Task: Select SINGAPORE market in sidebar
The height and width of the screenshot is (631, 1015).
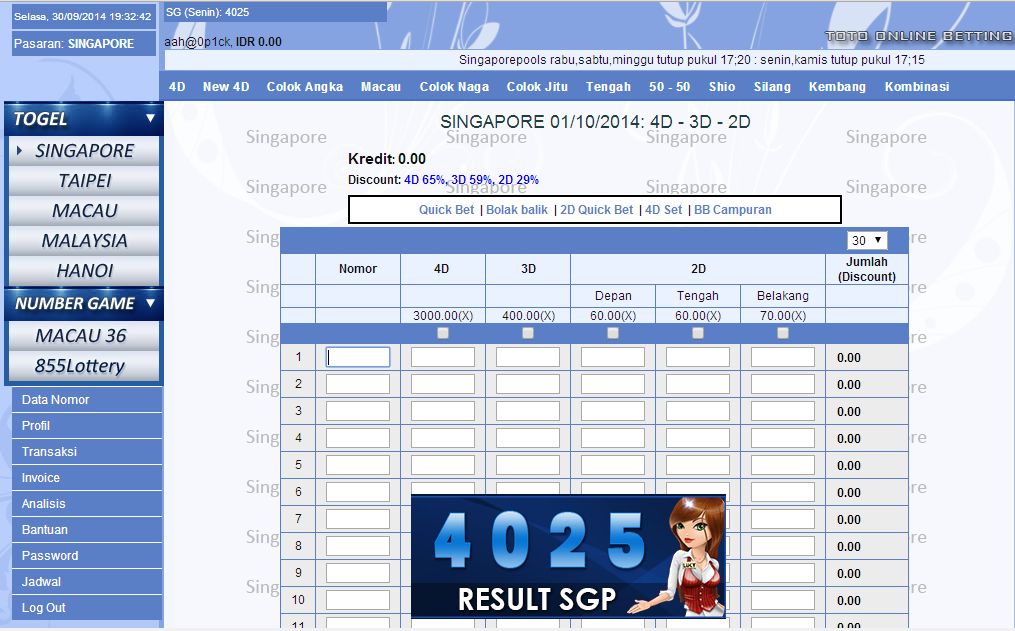Action: click(x=84, y=151)
